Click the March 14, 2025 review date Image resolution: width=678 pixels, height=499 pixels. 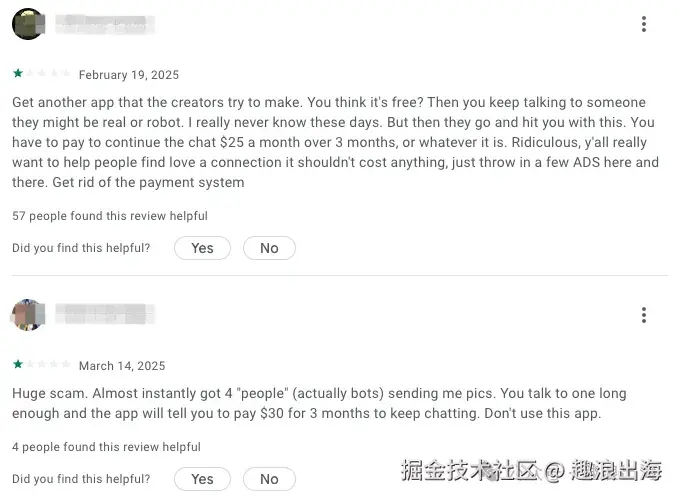point(122,366)
